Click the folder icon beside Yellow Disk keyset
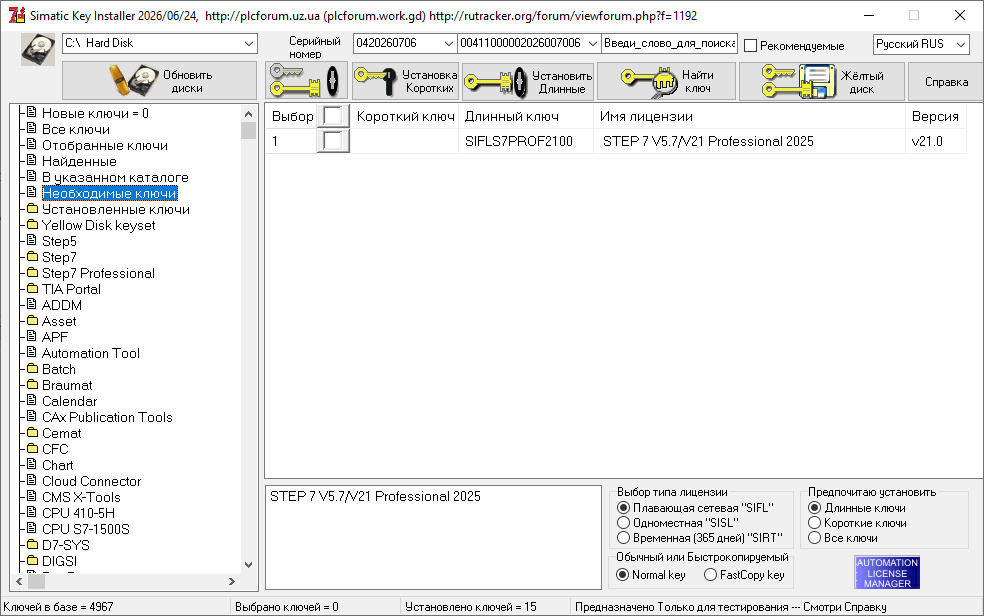Image resolution: width=984 pixels, height=616 pixels. click(32, 225)
